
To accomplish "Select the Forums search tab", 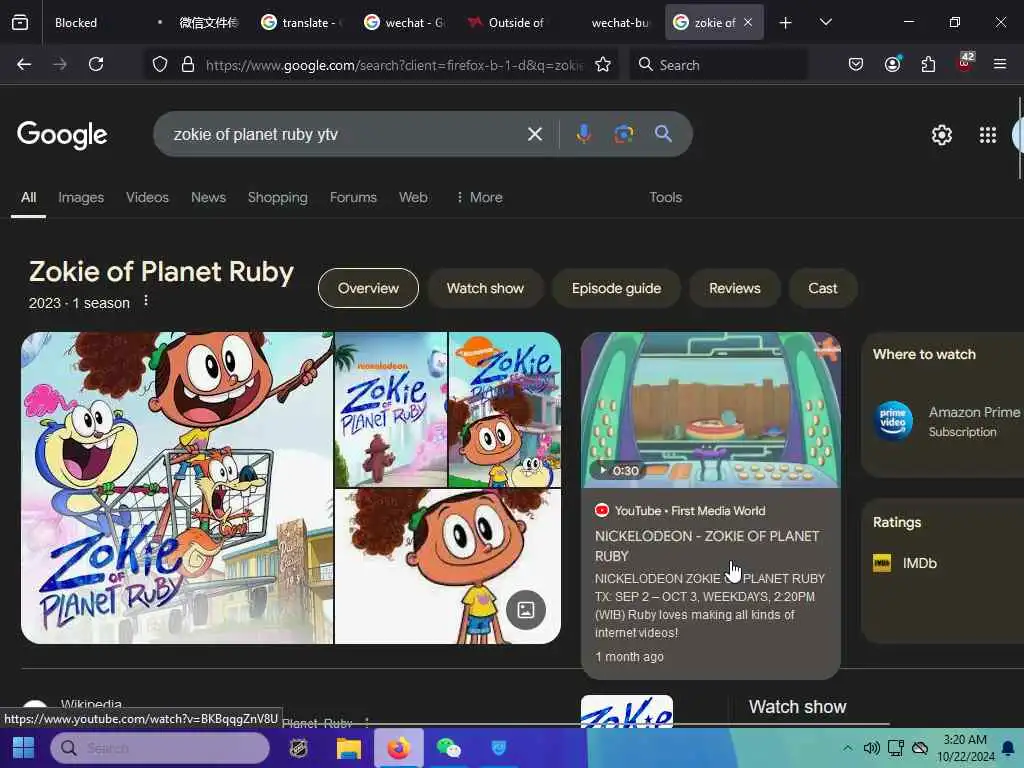I will click(353, 197).
